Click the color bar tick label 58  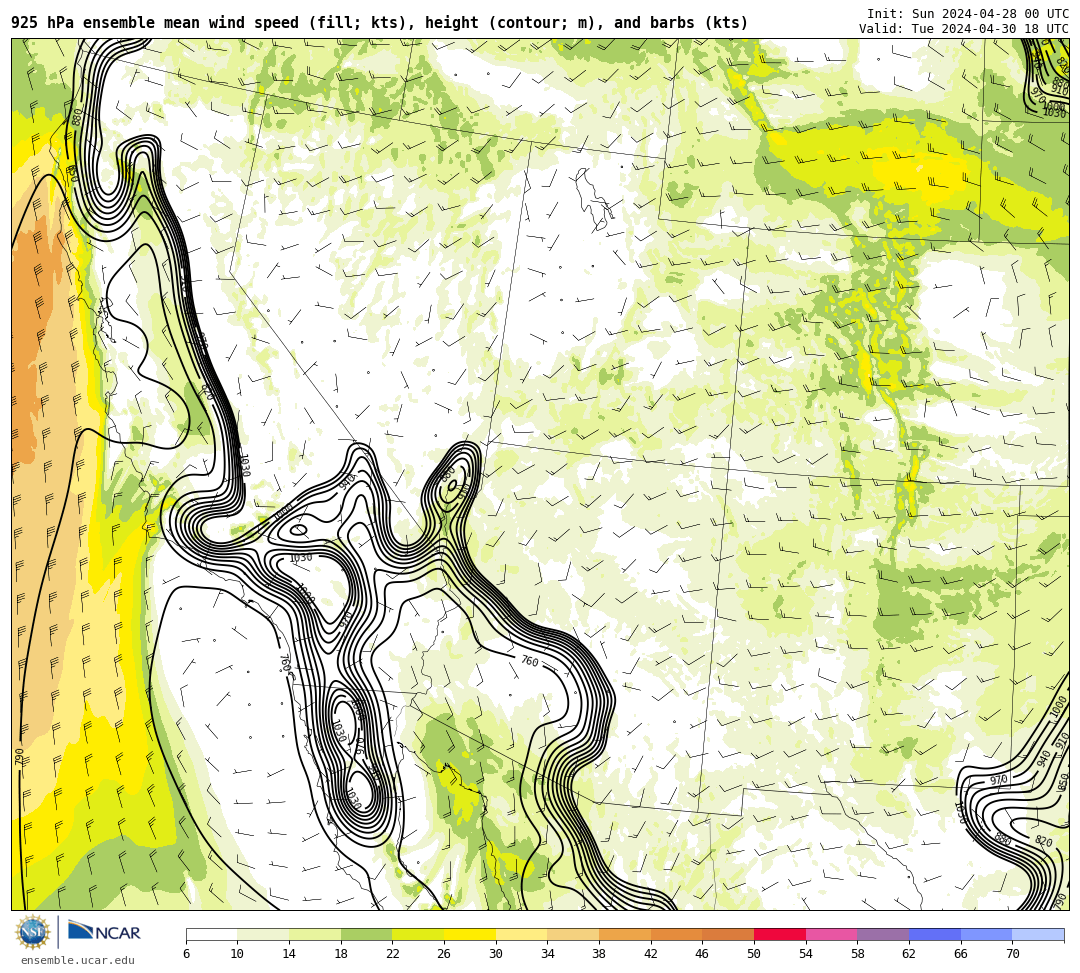click(858, 954)
